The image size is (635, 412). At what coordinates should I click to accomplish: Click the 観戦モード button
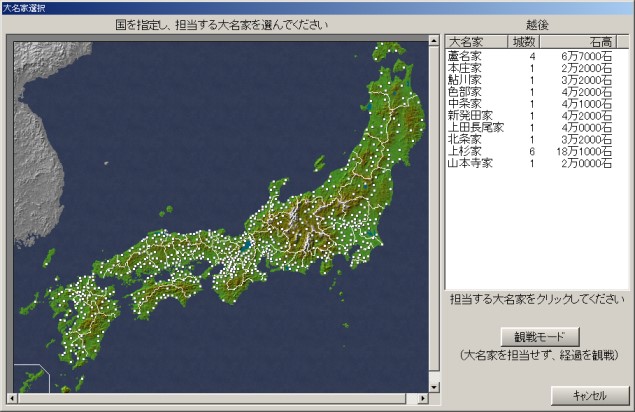[540, 337]
